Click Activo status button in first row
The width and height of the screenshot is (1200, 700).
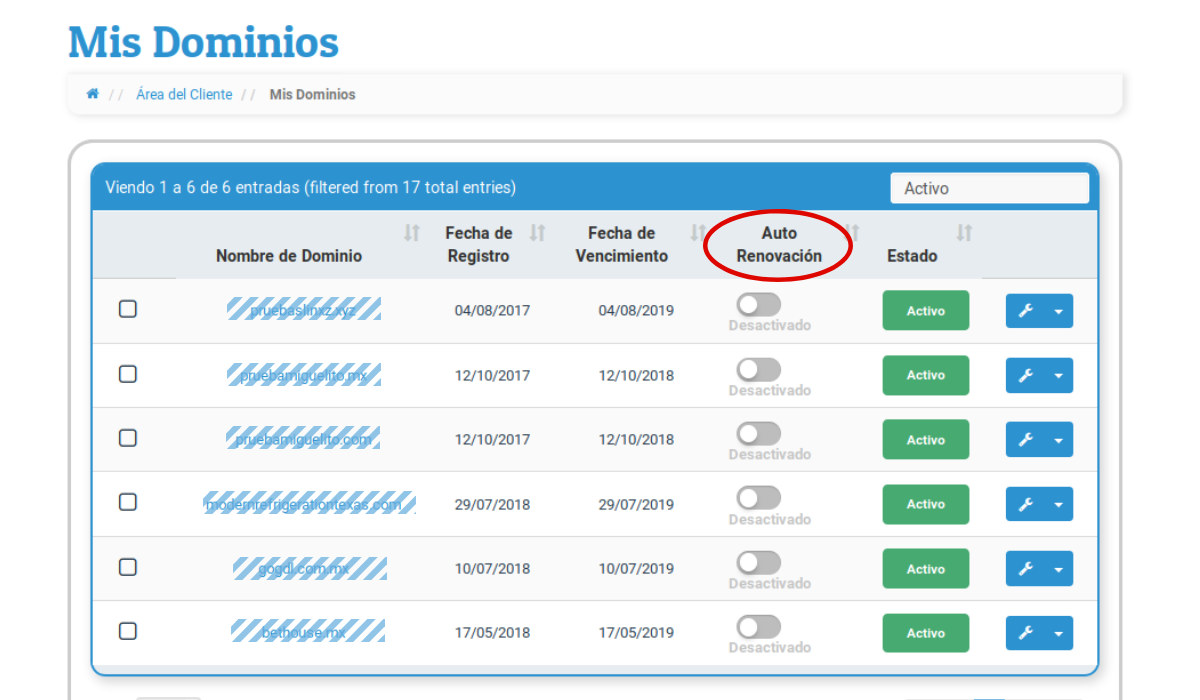(925, 311)
